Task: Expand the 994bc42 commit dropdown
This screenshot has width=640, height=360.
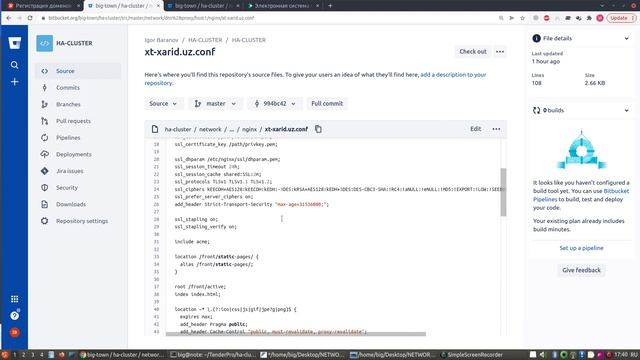Action: click(275, 104)
